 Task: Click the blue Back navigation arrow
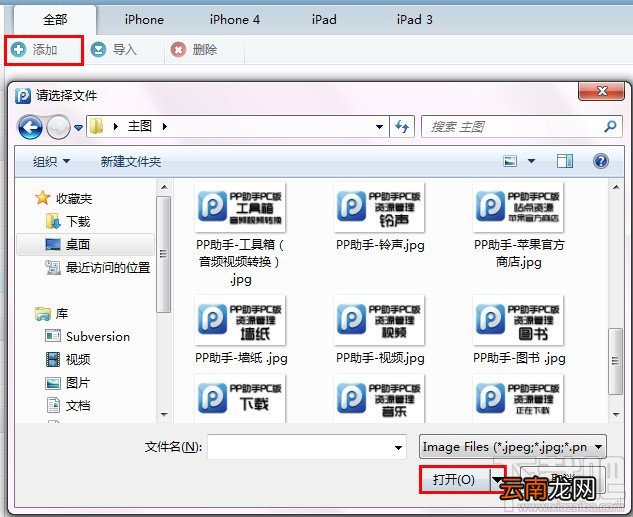(31, 127)
